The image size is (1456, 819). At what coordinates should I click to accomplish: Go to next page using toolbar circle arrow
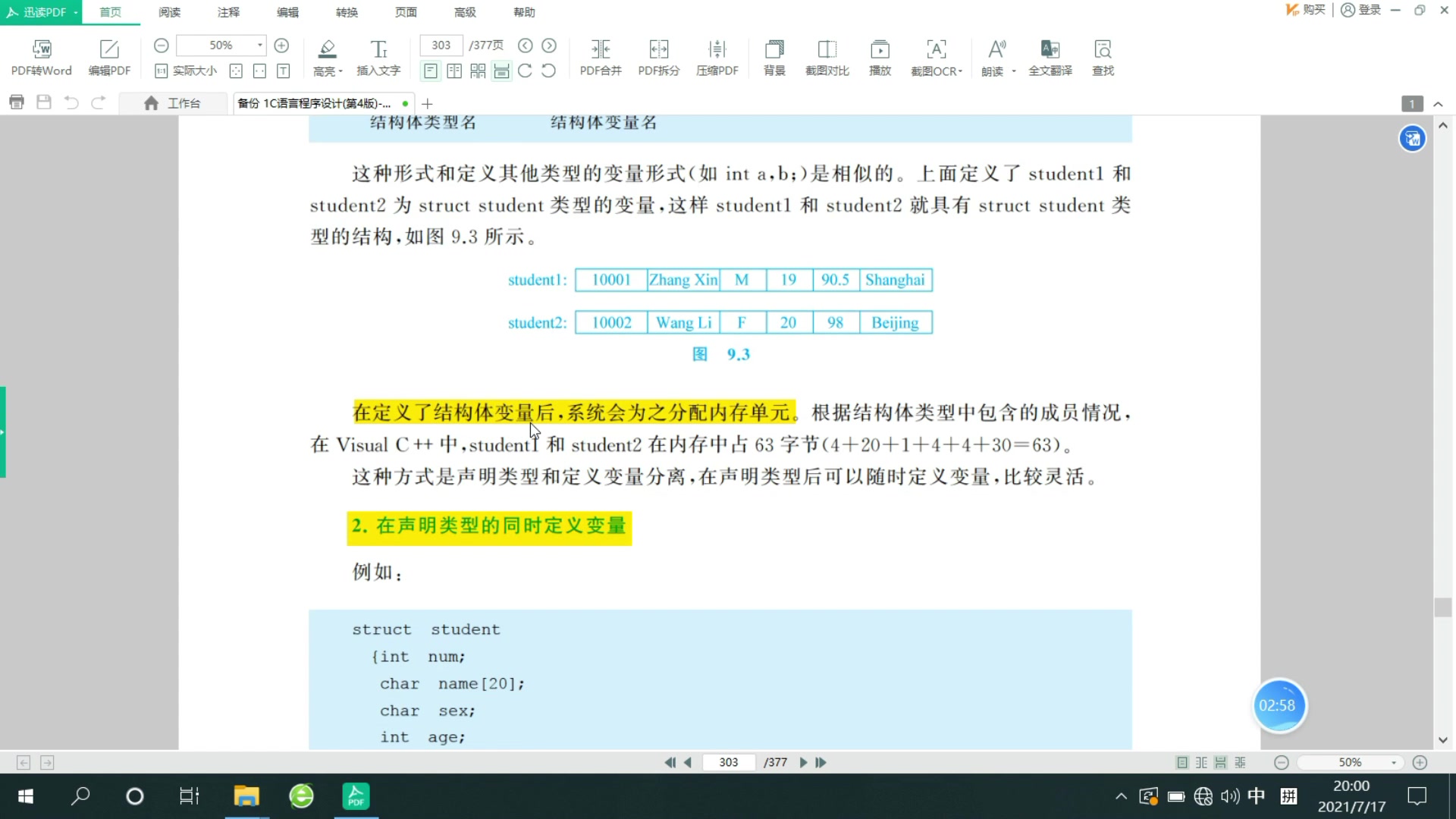click(x=549, y=45)
